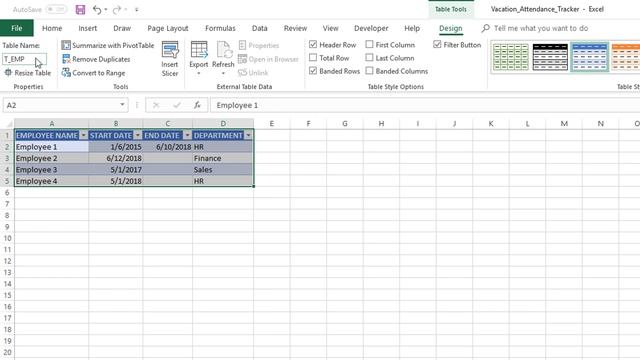Open the Formulas ribbon tab
This screenshot has height=360, width=640.
pyautogui.click(x=220, y=28)
